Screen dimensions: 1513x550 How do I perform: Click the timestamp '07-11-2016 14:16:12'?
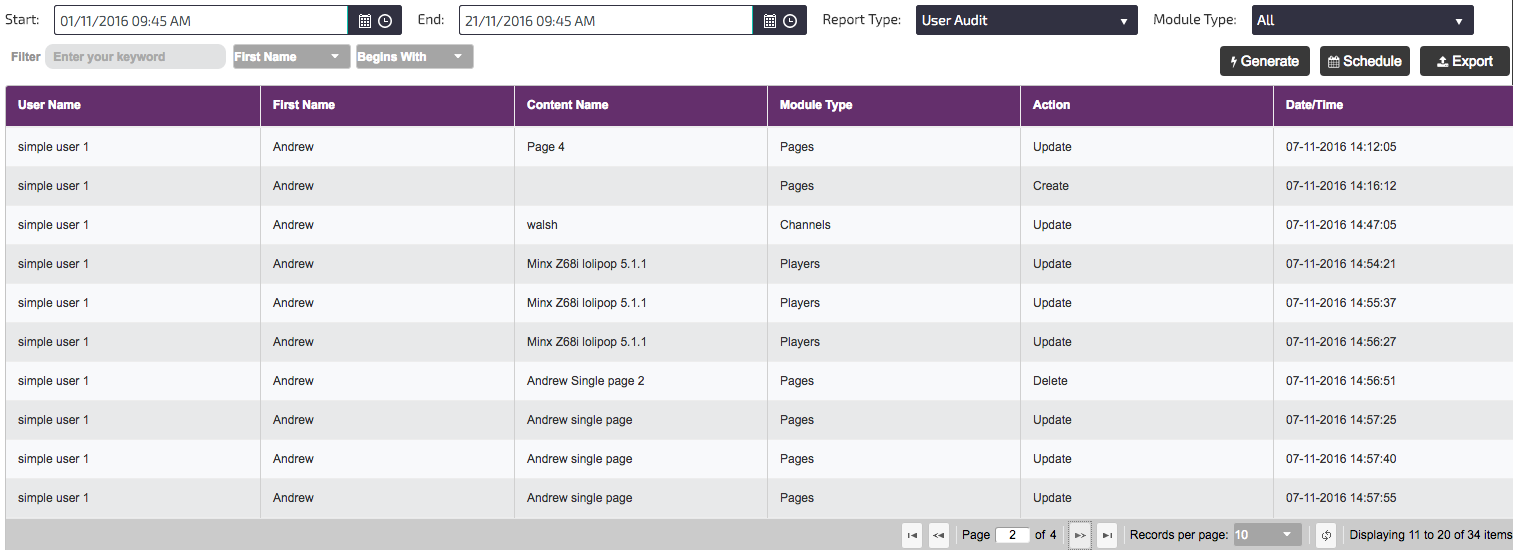(x=1341, y=186)
